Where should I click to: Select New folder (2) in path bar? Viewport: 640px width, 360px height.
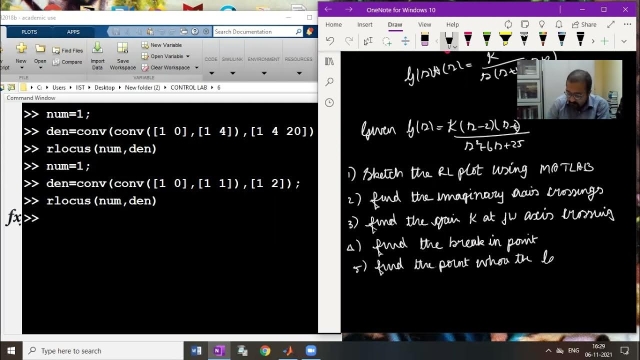pos(142,88)
